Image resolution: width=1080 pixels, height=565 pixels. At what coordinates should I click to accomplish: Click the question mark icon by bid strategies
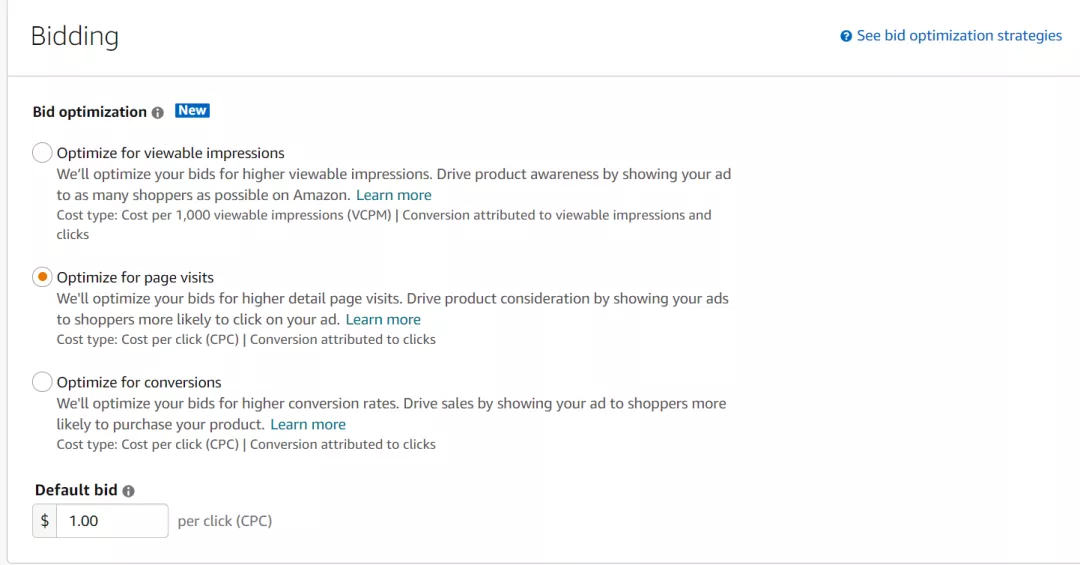tap(846, 36)
